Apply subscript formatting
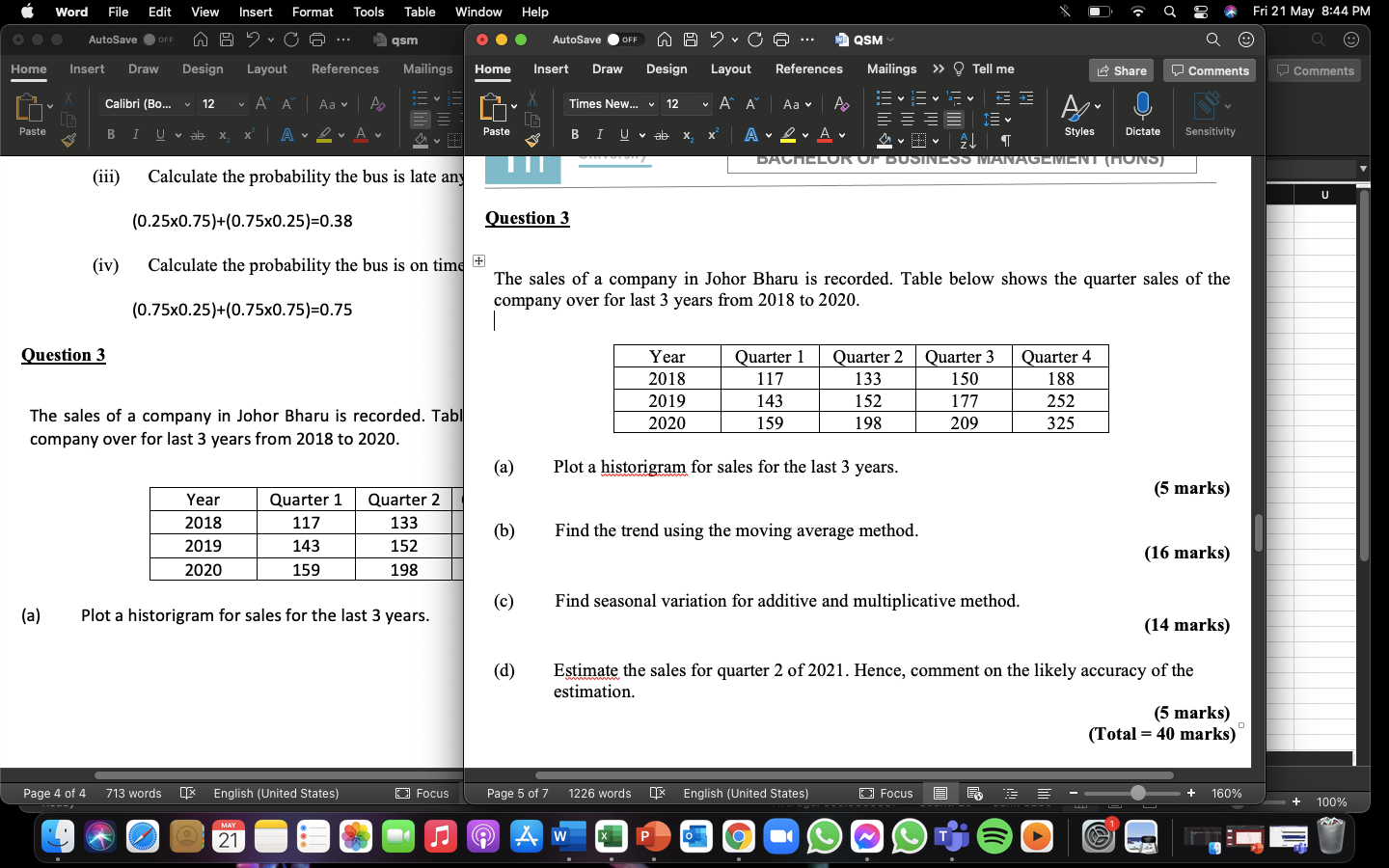The width and height of the screenshot is (1389, 868). tap(687, 136)
